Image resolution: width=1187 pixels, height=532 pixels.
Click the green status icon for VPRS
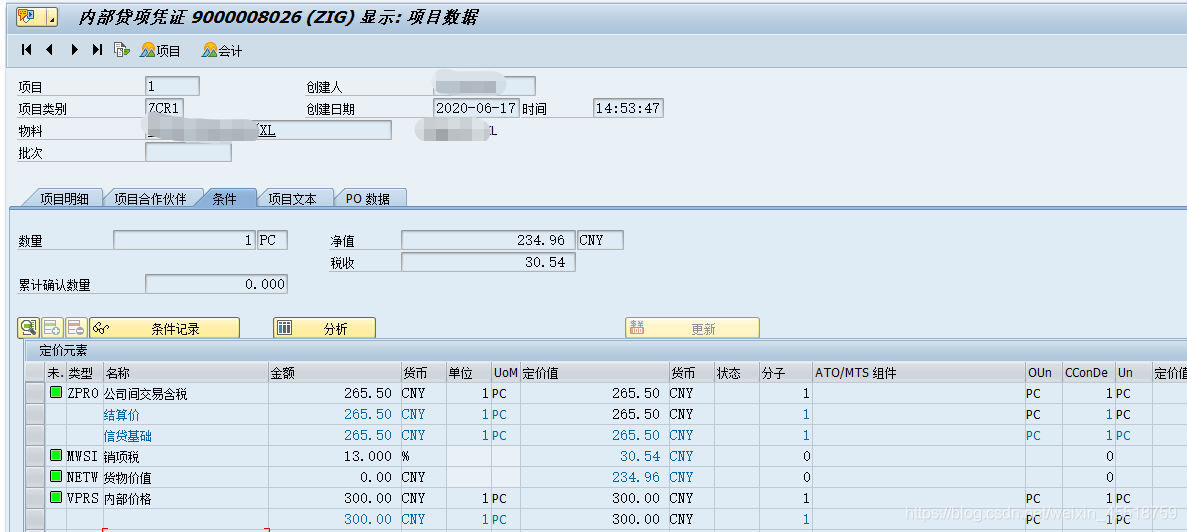click(x=56, y=498)
